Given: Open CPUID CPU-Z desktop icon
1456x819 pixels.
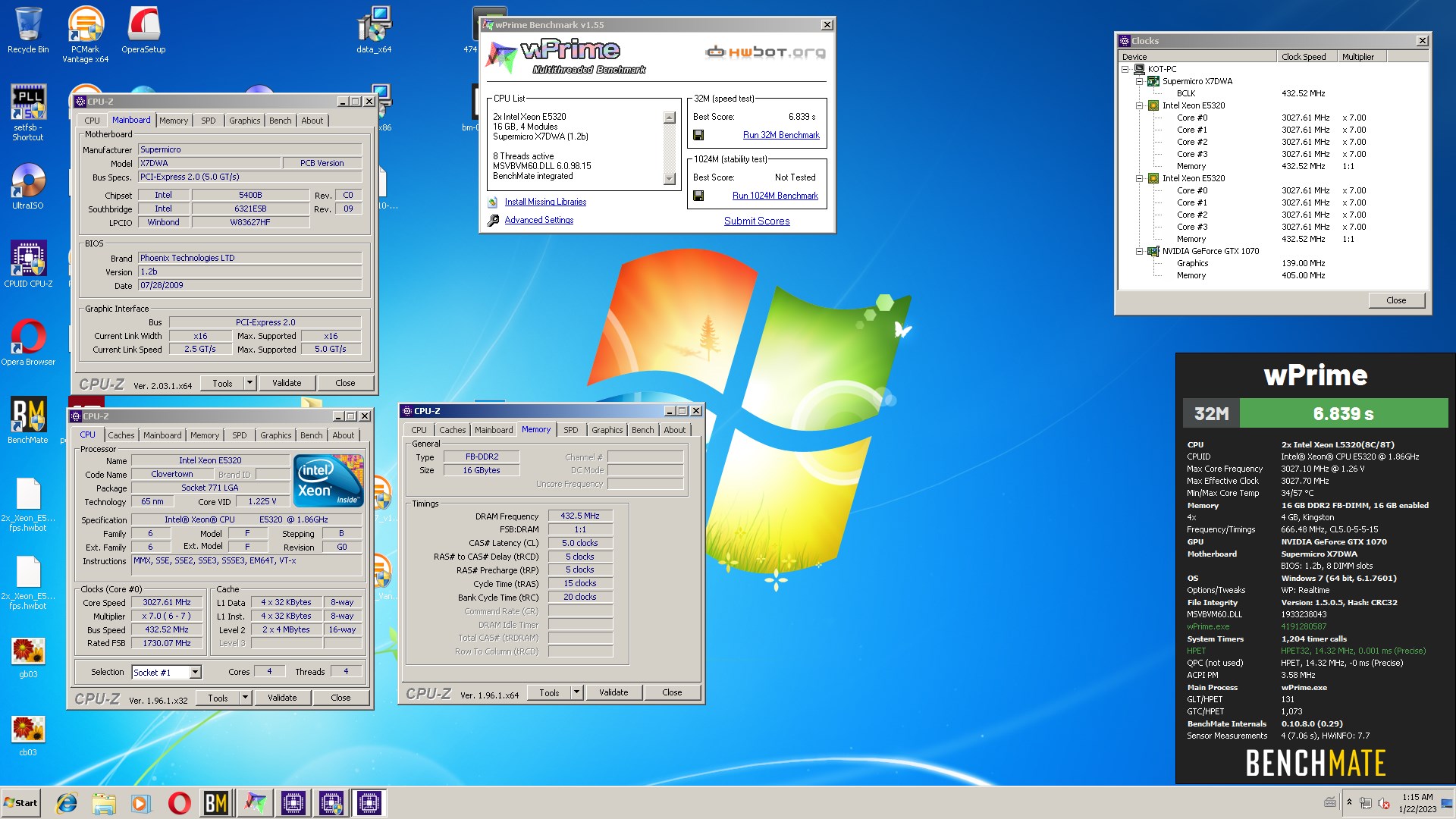Looking at the screenshot, I should (28, 264).
